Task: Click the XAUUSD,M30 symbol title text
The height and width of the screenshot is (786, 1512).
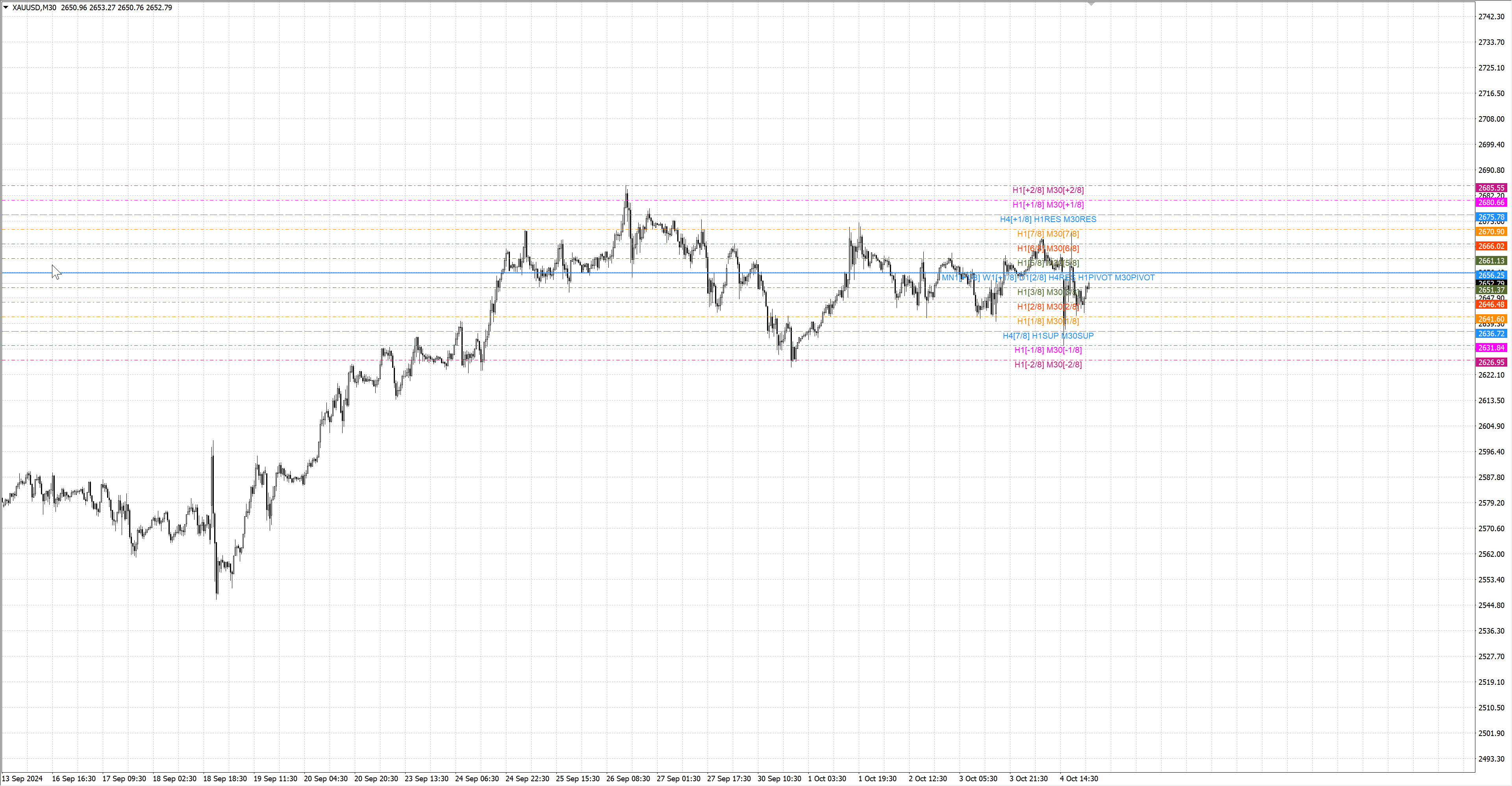Action: (x=34, y=7)
